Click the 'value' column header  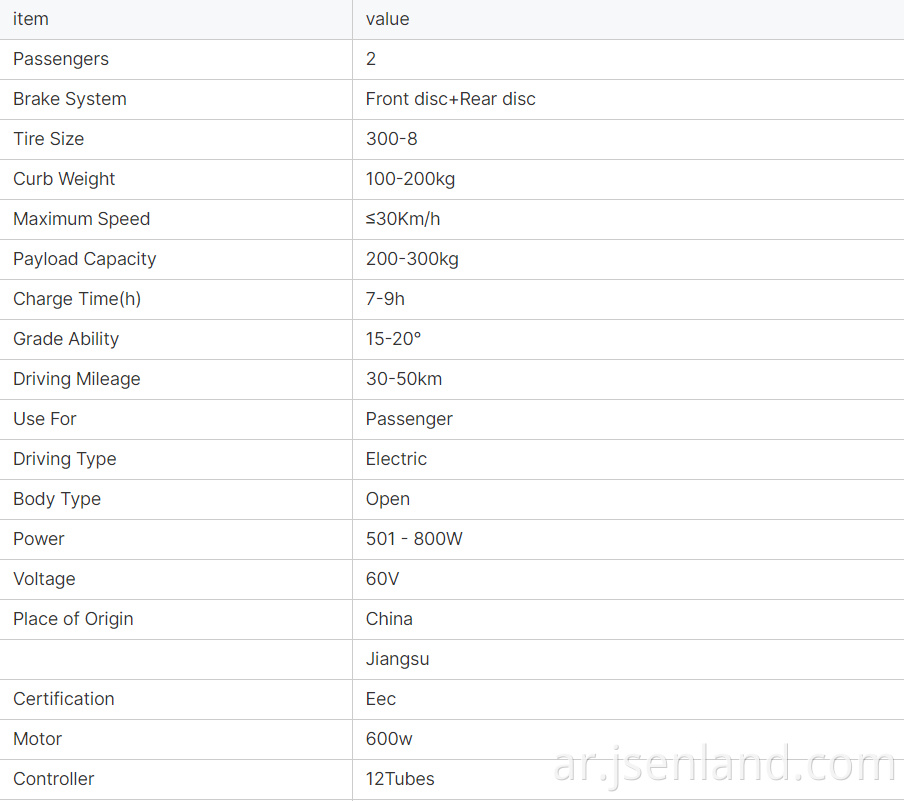tap(387, 19)
